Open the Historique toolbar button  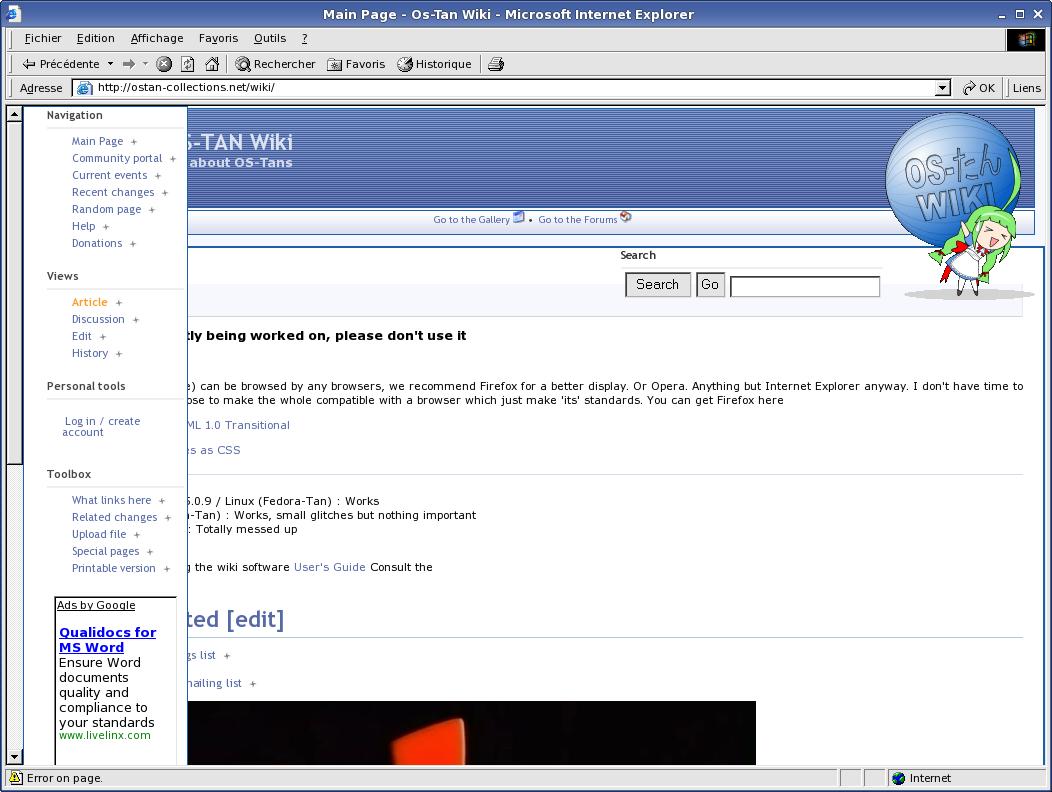[434, 64]
